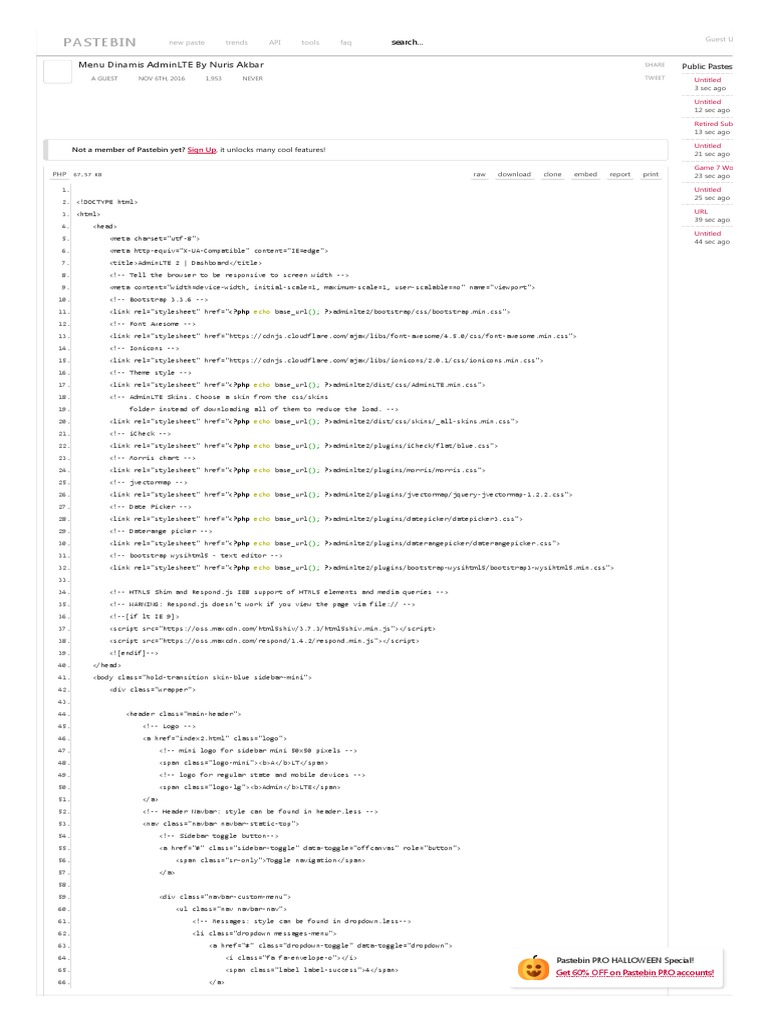Select the TWEET button beside paste title
768x1024 pixels.
pyautogui.click(x=654, y=78)
